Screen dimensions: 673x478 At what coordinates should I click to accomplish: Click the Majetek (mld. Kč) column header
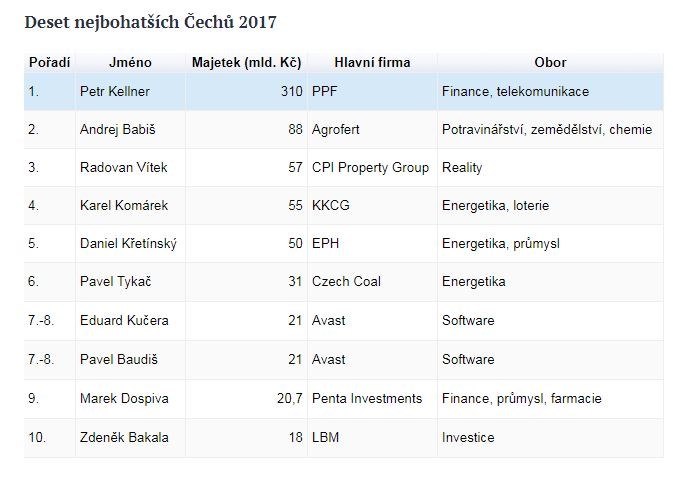pos(246,62)
